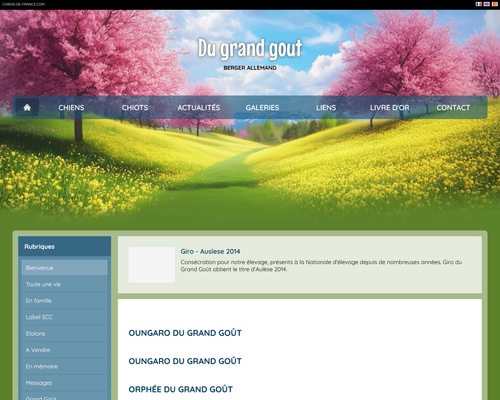This screenshot has width=500, height=400.
Task: Open the En famille rubrique
Action: coord(65,301)
